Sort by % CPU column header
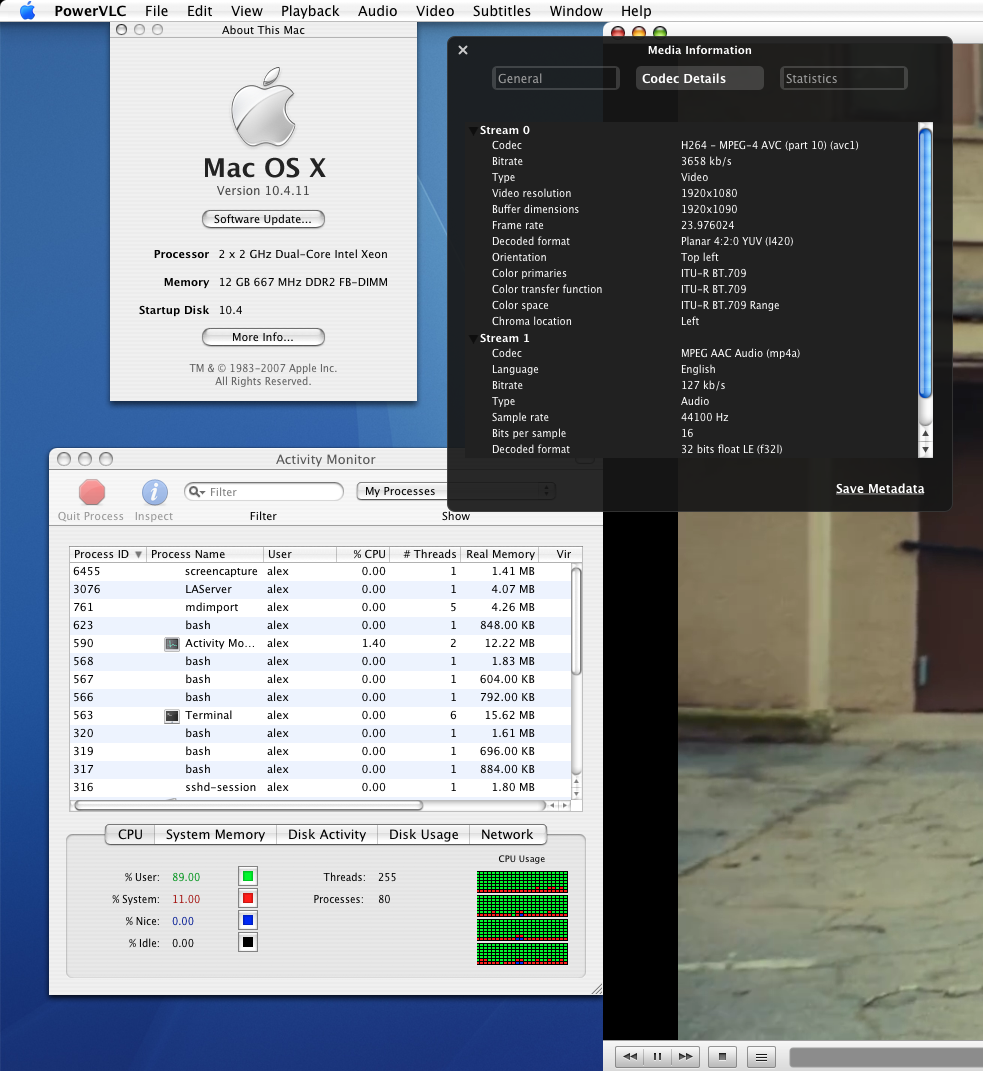The width and height of the screenshot is (983, 1071). point(363,554)
